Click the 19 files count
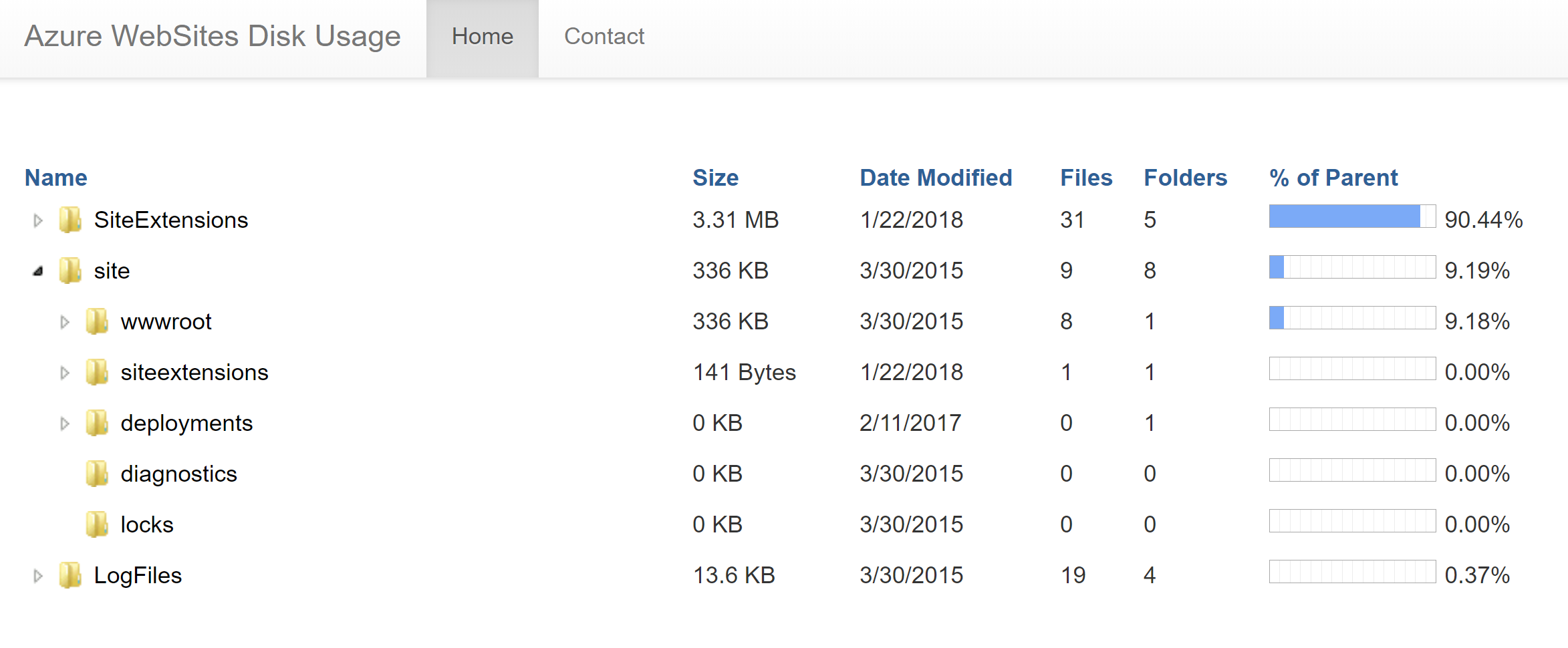Viewport: 1568px width, 648px height. (1073, 575)
